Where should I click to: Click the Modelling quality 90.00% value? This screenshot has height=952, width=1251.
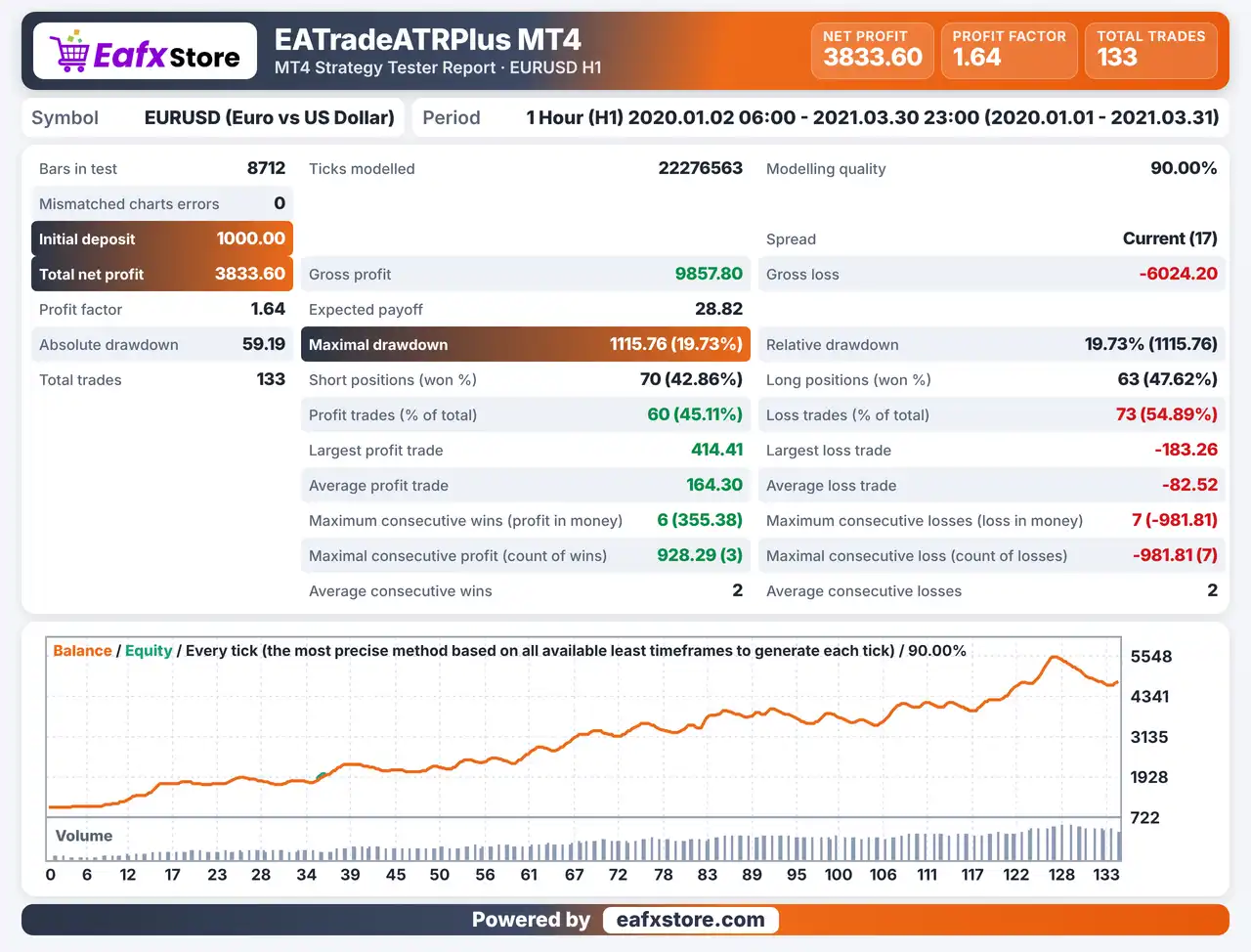(x=1184, y=168)
